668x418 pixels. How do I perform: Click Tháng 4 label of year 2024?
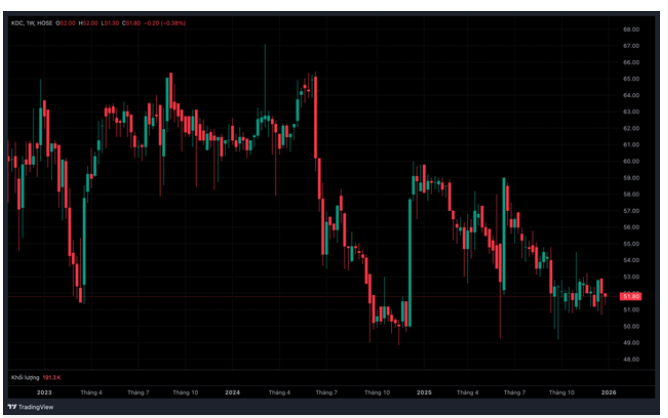pyautogui.click(x=279, y=392)
